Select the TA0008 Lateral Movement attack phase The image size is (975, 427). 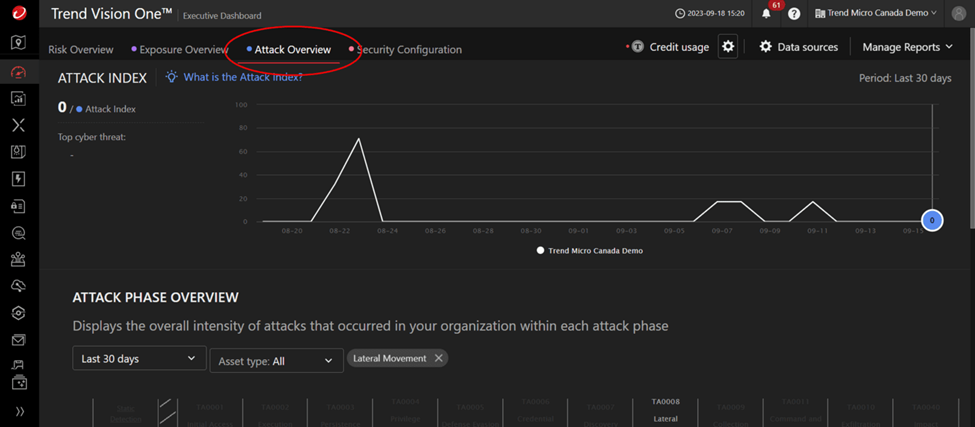coord(665,411)
